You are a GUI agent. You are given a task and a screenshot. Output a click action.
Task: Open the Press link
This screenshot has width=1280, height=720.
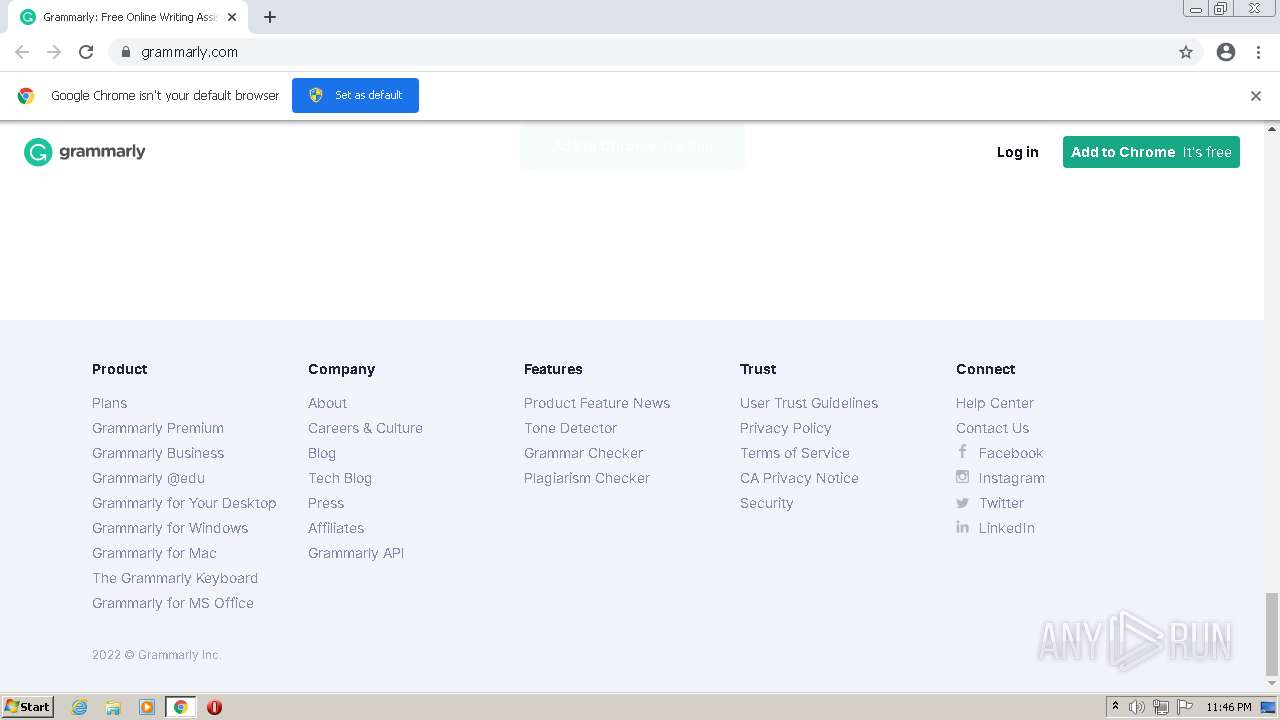click(326, 503)
